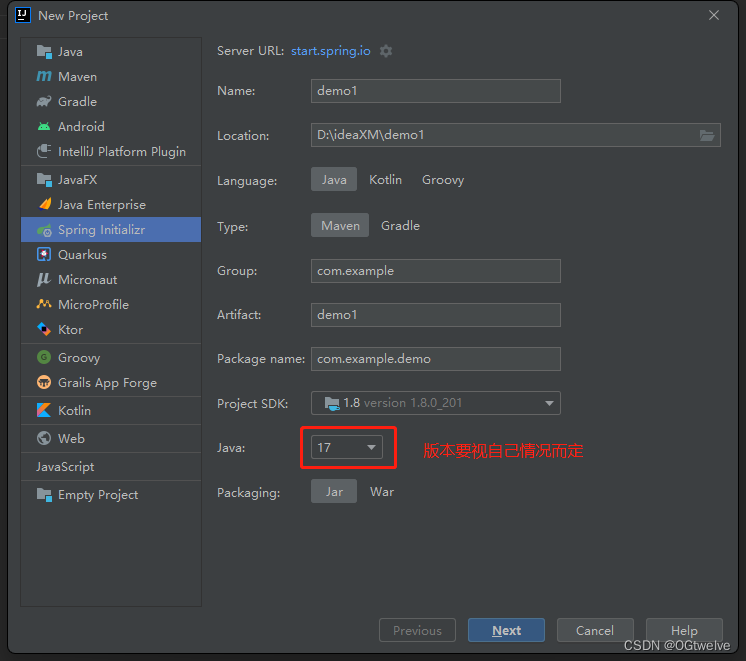746x661 pixels.
Task: Pick the Android robot icon
Action: pos(44,127)
